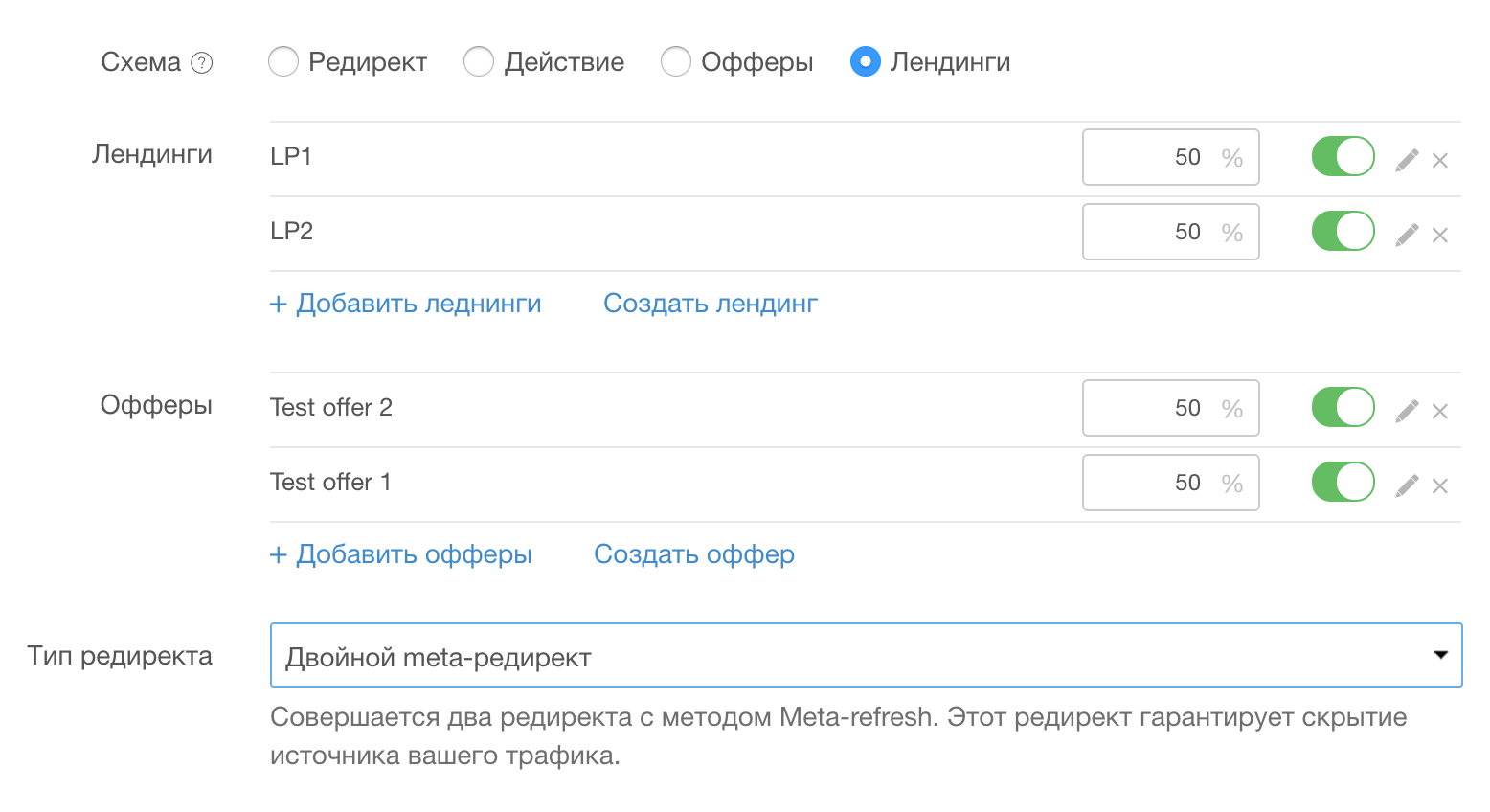Click pencil icon for Test offer 1
This screenshot has height=812, width=1490.
pos(1407,485)
